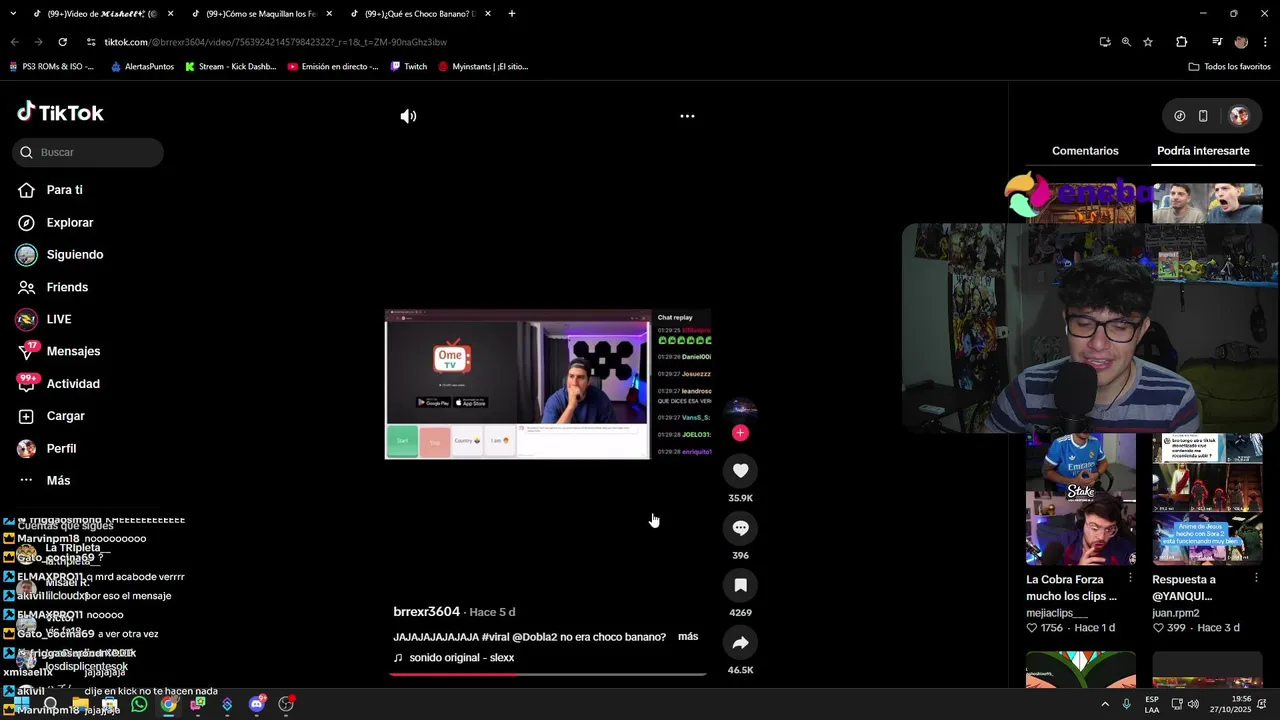Open Discord from the taskbar

(257, 704)
